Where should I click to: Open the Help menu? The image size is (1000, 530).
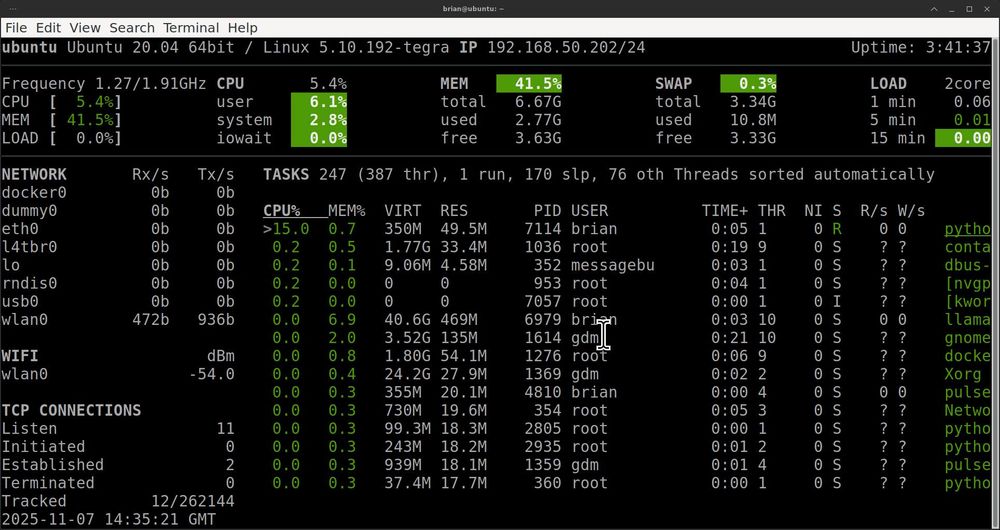242,28
